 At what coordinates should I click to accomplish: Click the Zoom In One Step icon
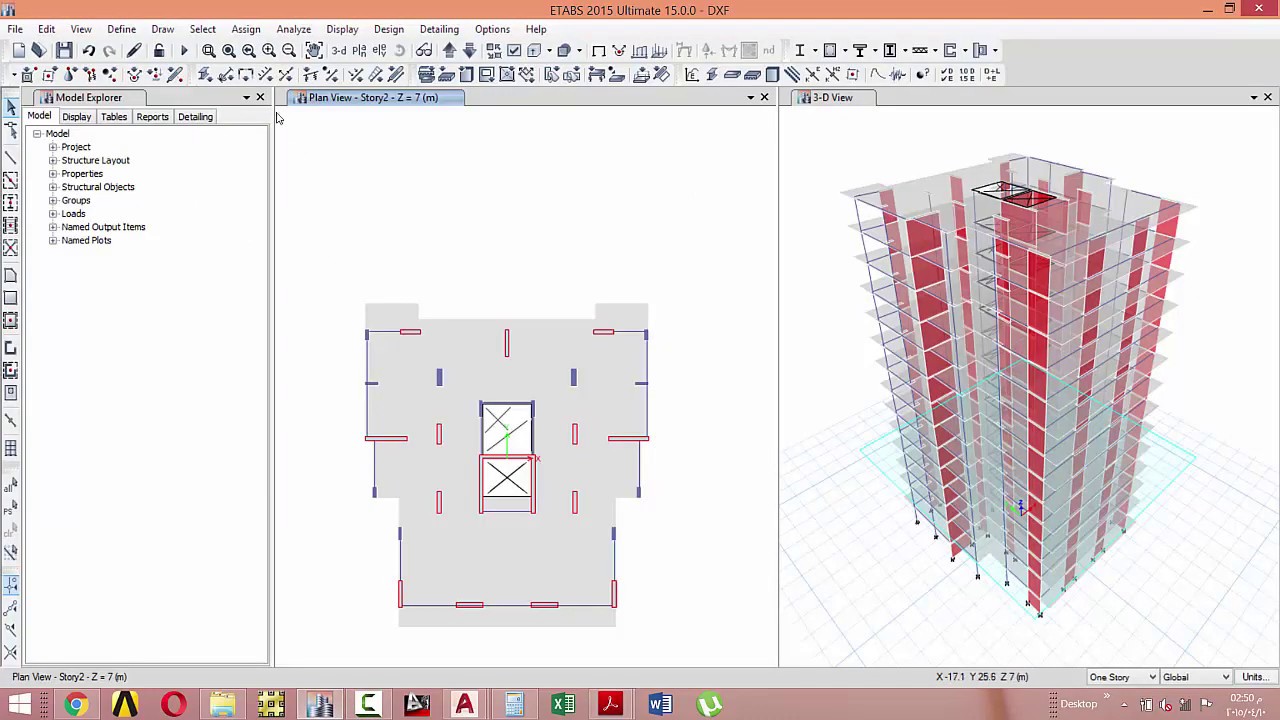pos(269,50)
